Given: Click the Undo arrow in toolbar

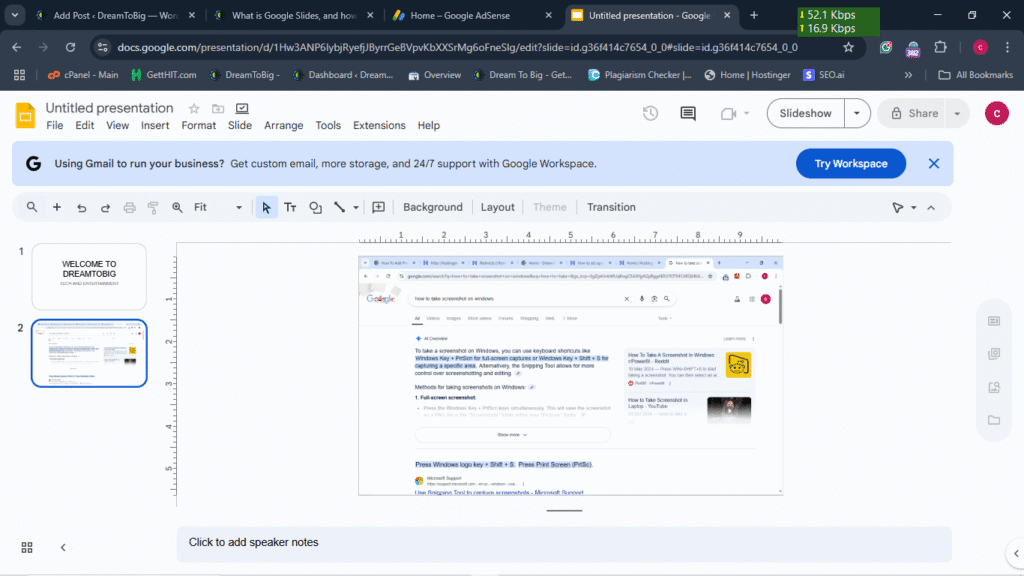Looking at the screenshot, I should point(81,207).
